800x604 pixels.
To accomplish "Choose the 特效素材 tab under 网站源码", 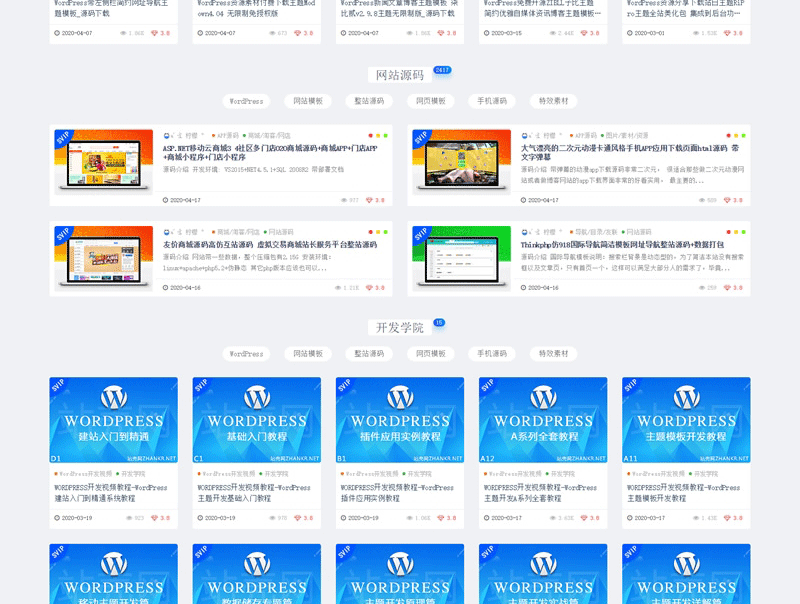I will 554,101.
